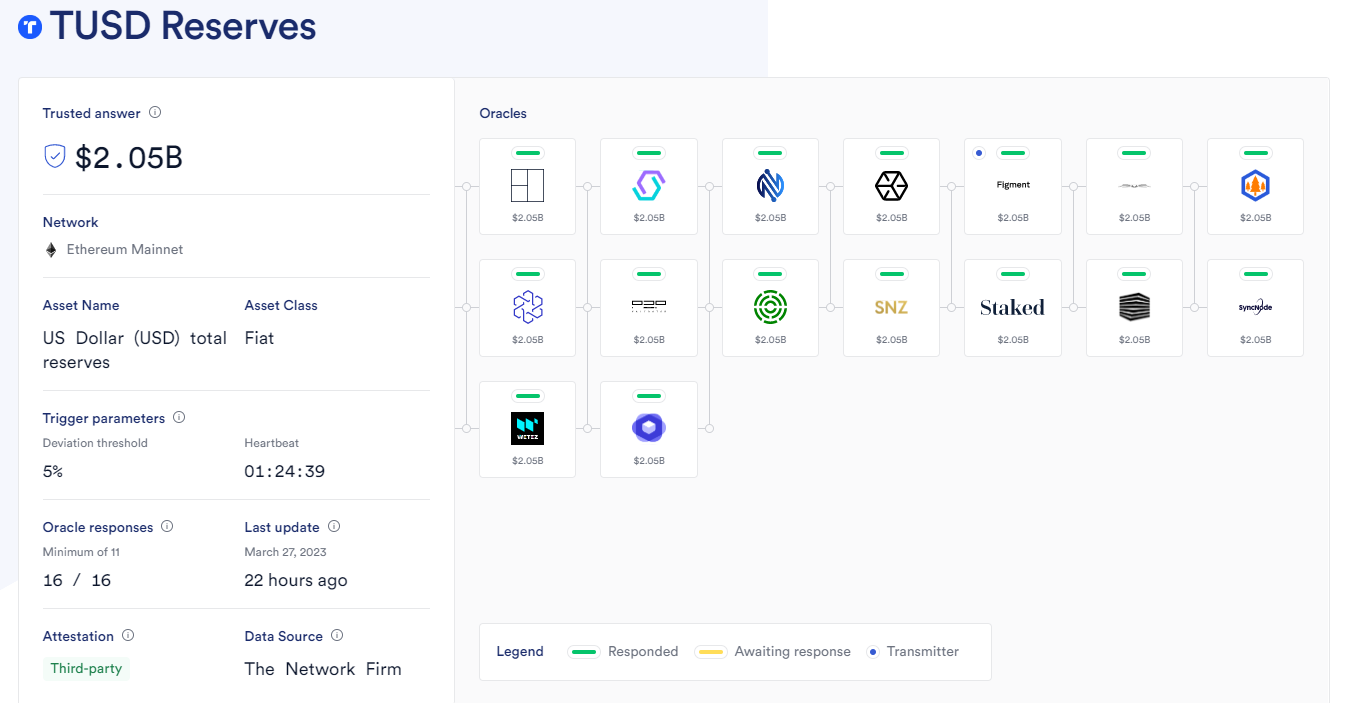
Task: Click the Fiat asset class value
Action: (x=259, y=338)
